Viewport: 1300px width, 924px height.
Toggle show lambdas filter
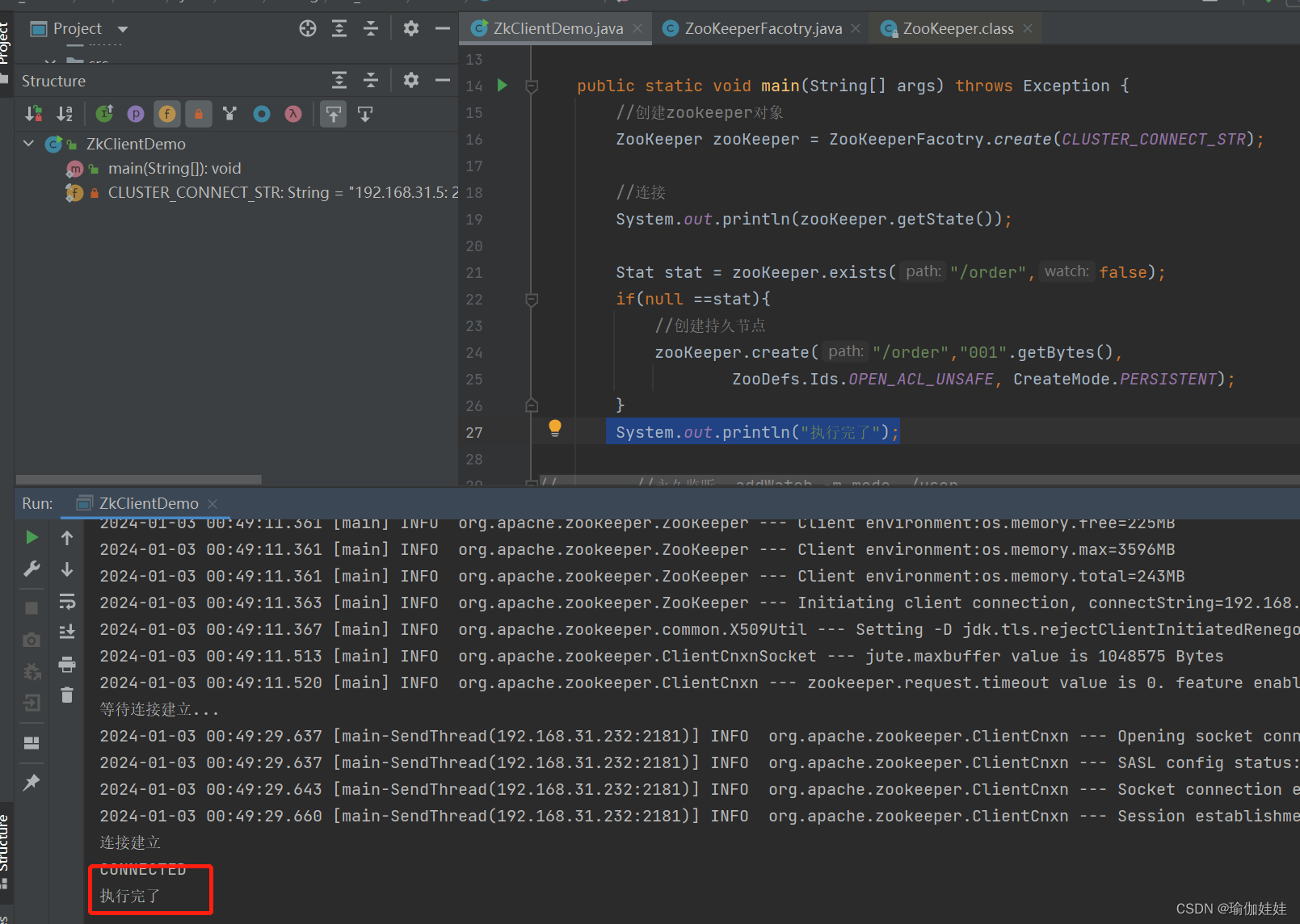pos(293,114)
